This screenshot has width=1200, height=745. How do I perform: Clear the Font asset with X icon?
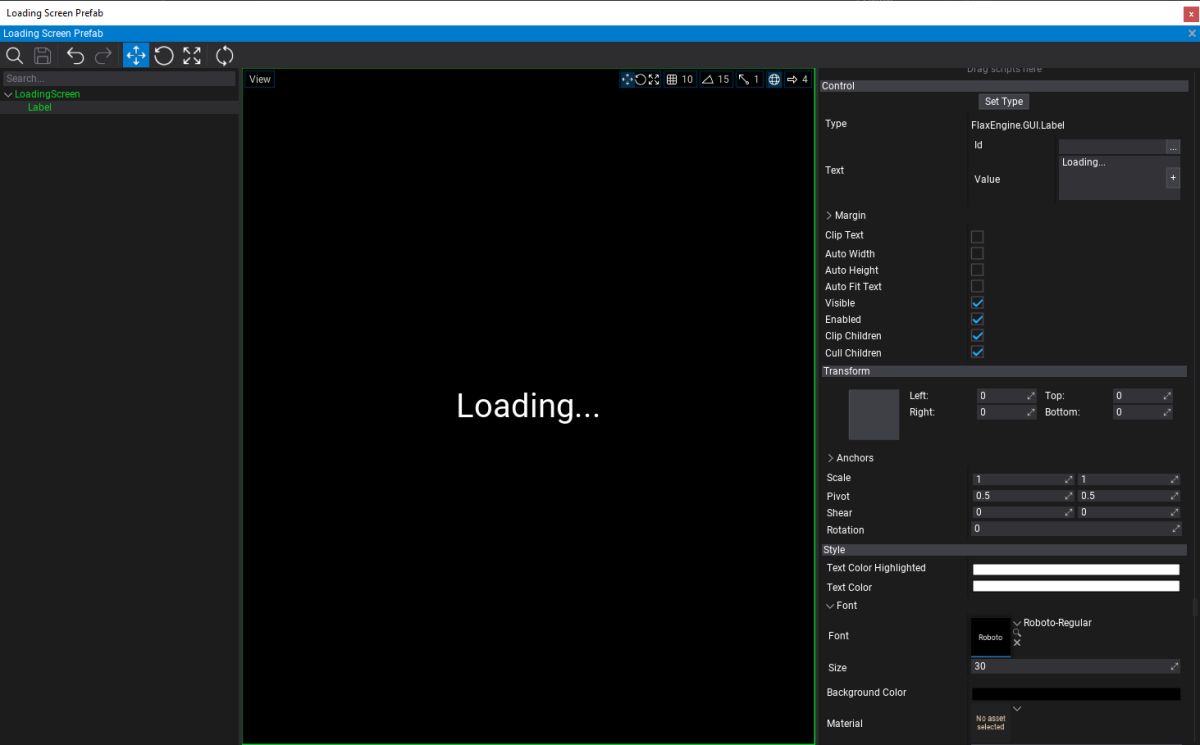tap(1017, 643)
